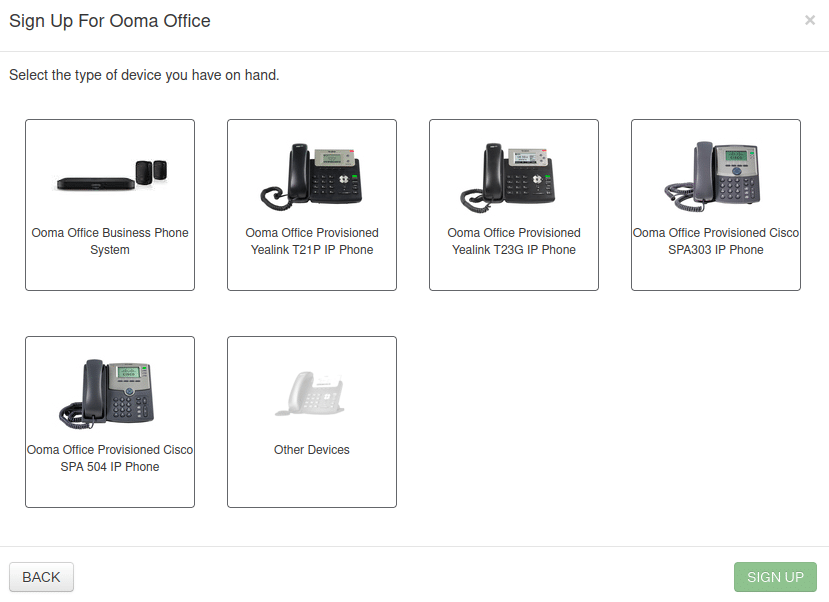Click the 'Ooma Office Provisioned Cisco SPA 504 IP Phone' label
This screenshot has width=829, height=602.
click(x=110, y=458)
